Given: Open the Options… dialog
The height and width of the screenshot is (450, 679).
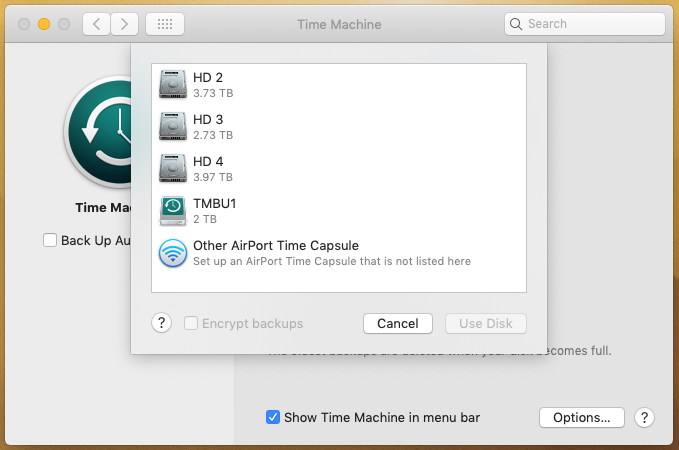Looking at the screenshot, I should pyautogui.click(x=582, y=418).
